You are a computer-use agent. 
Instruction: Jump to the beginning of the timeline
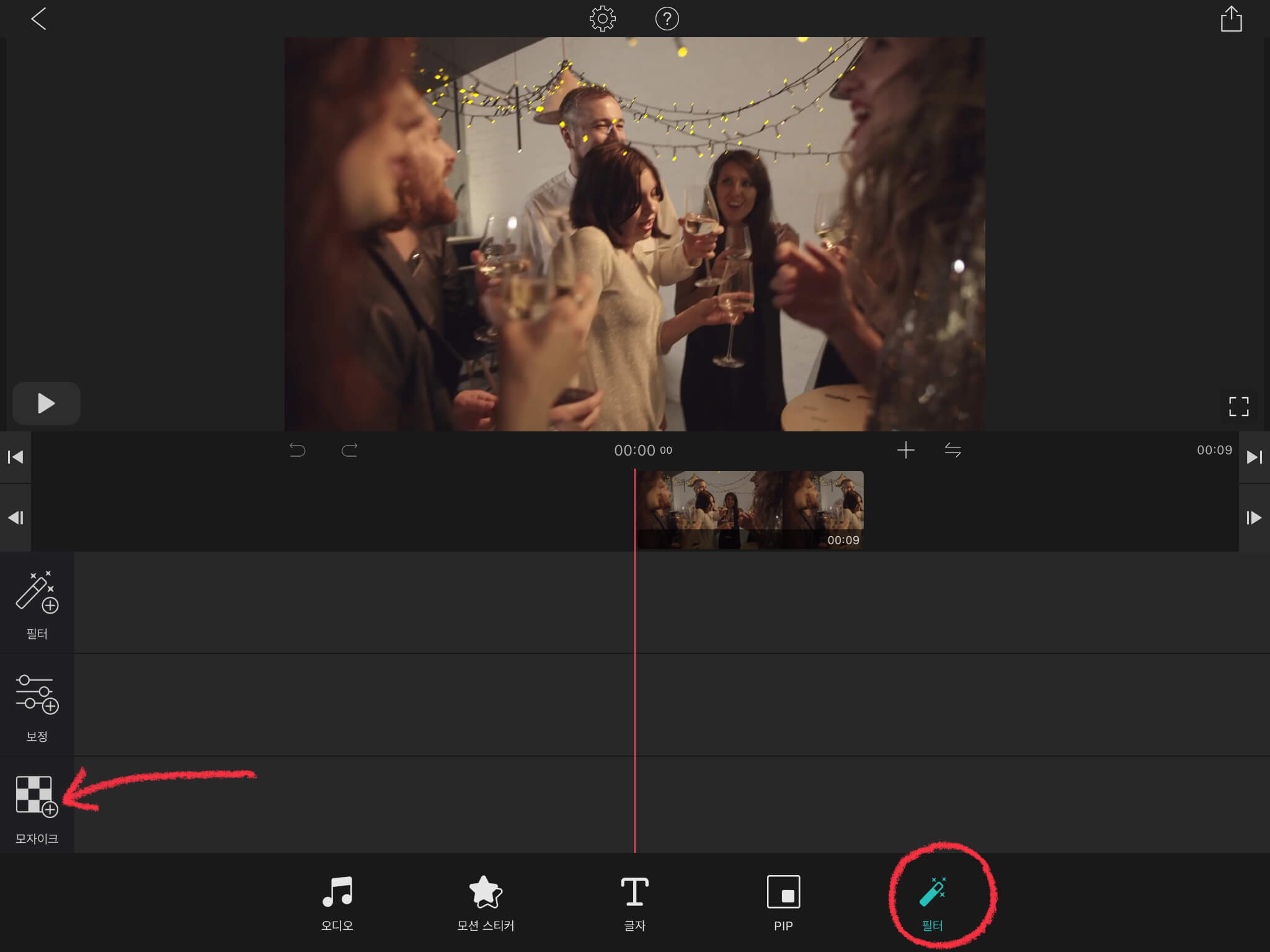click(16, 457)
